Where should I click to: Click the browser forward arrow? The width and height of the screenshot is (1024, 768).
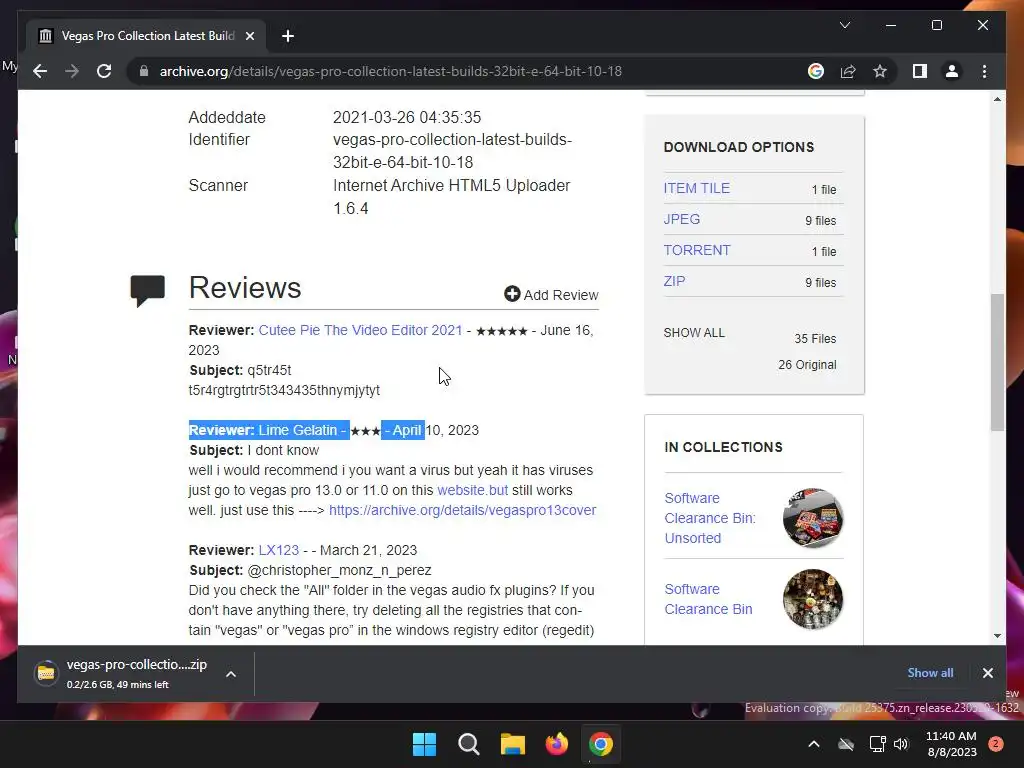pyautogui.click(x=72, y=71)
